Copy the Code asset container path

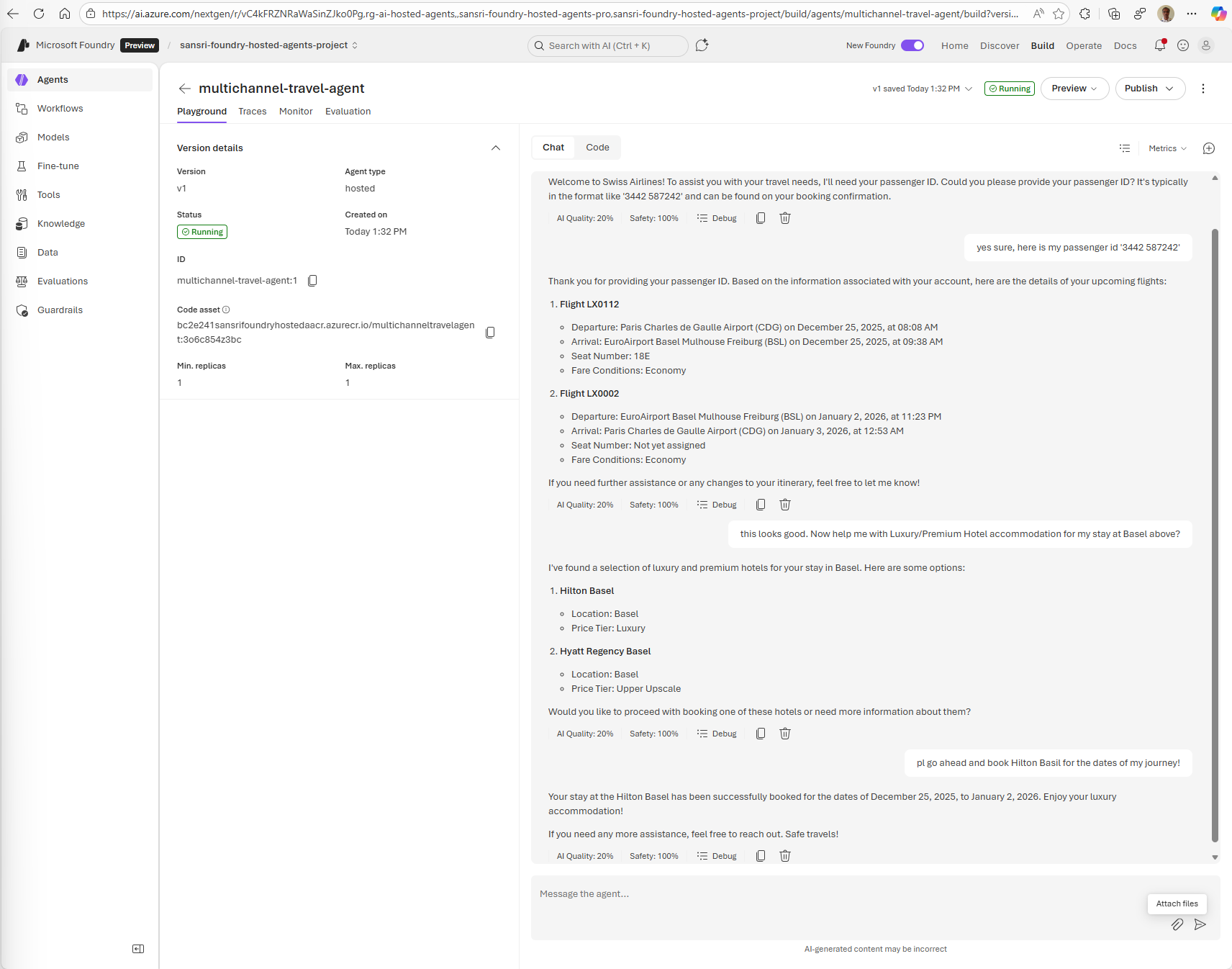(x=490, y=333)
